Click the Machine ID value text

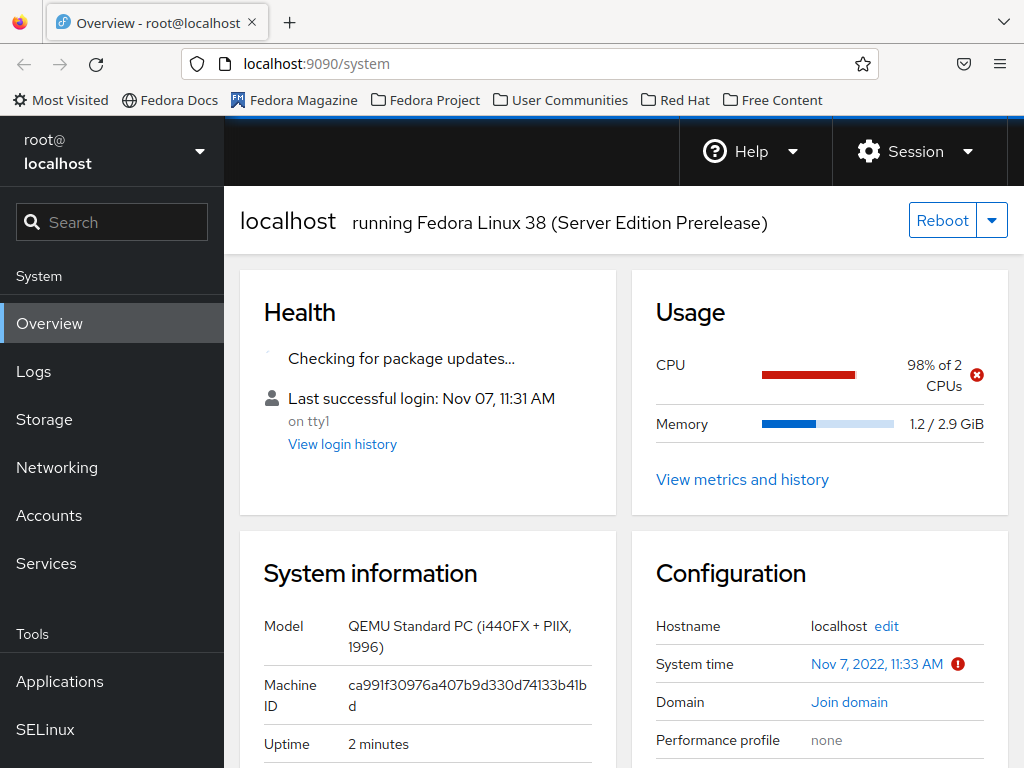point(468,696)
